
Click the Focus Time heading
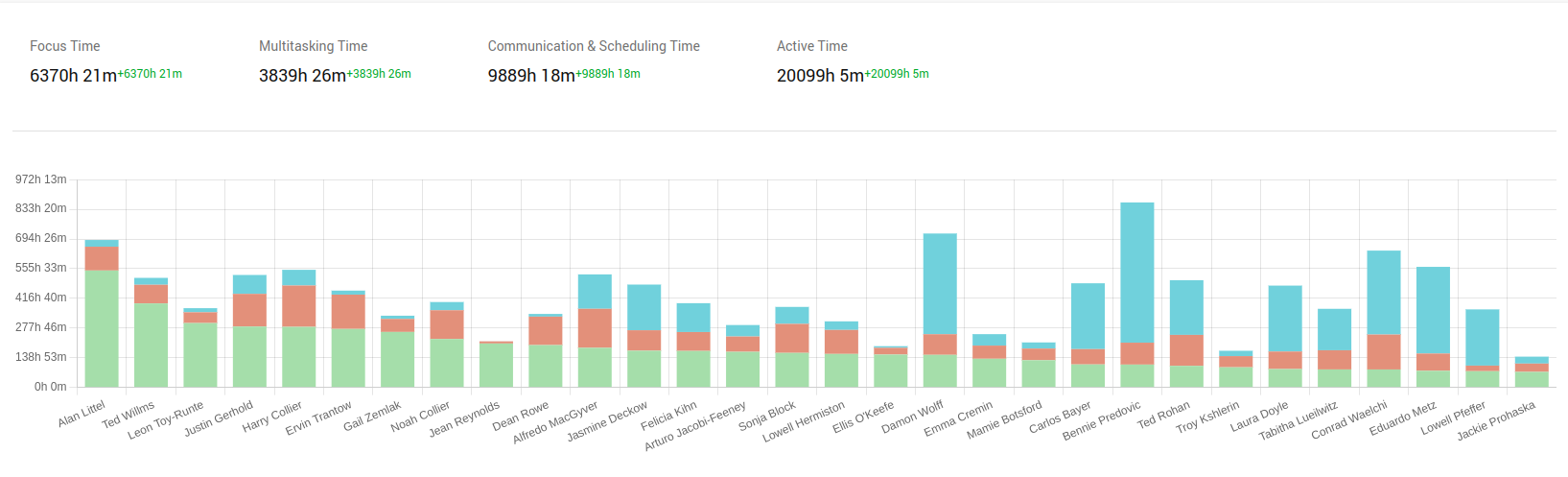64,46
